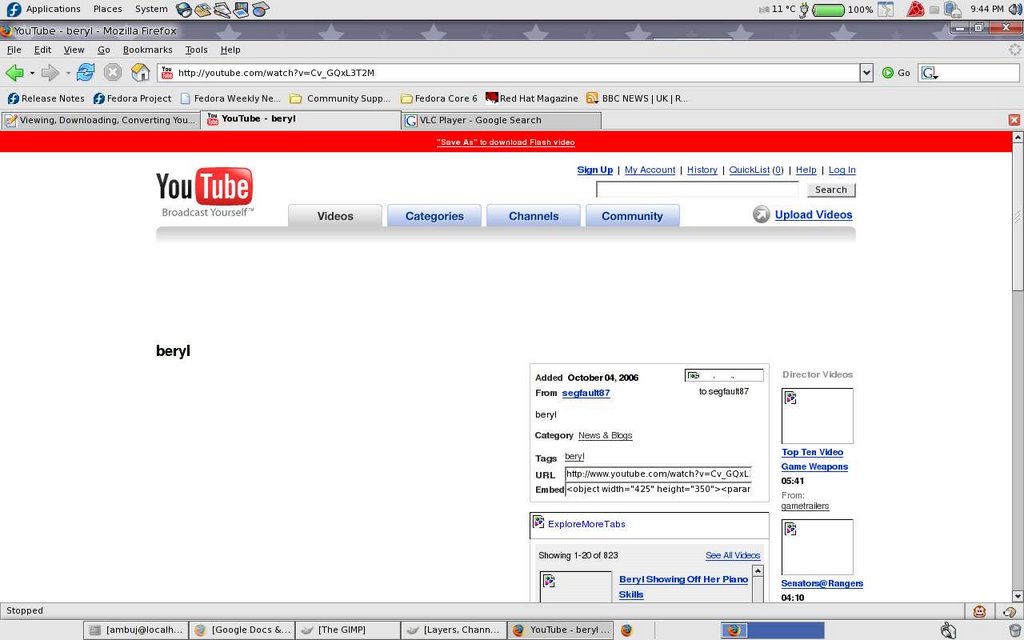
Task: Click the Upload Videos arrow icon
Action: [x=761, y=214]
